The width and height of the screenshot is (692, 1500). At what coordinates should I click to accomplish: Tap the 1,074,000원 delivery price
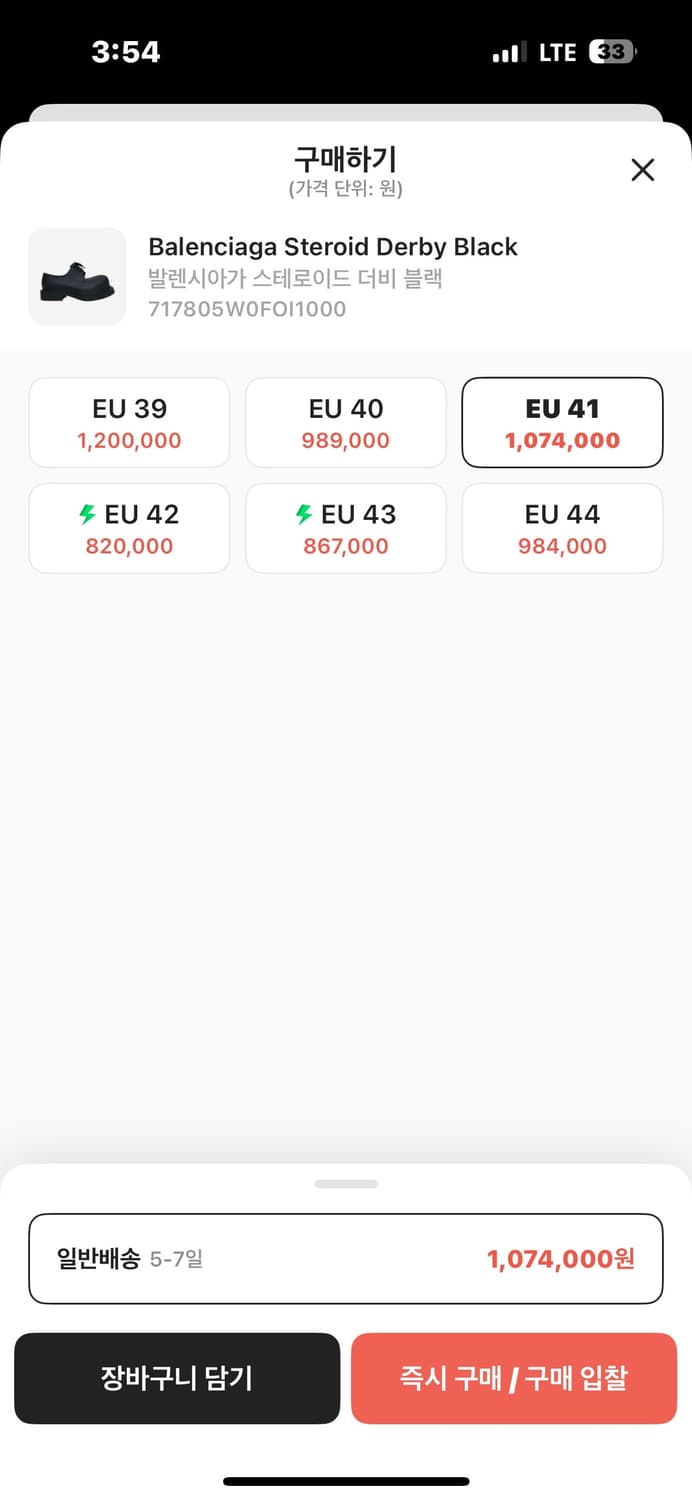561,1259
